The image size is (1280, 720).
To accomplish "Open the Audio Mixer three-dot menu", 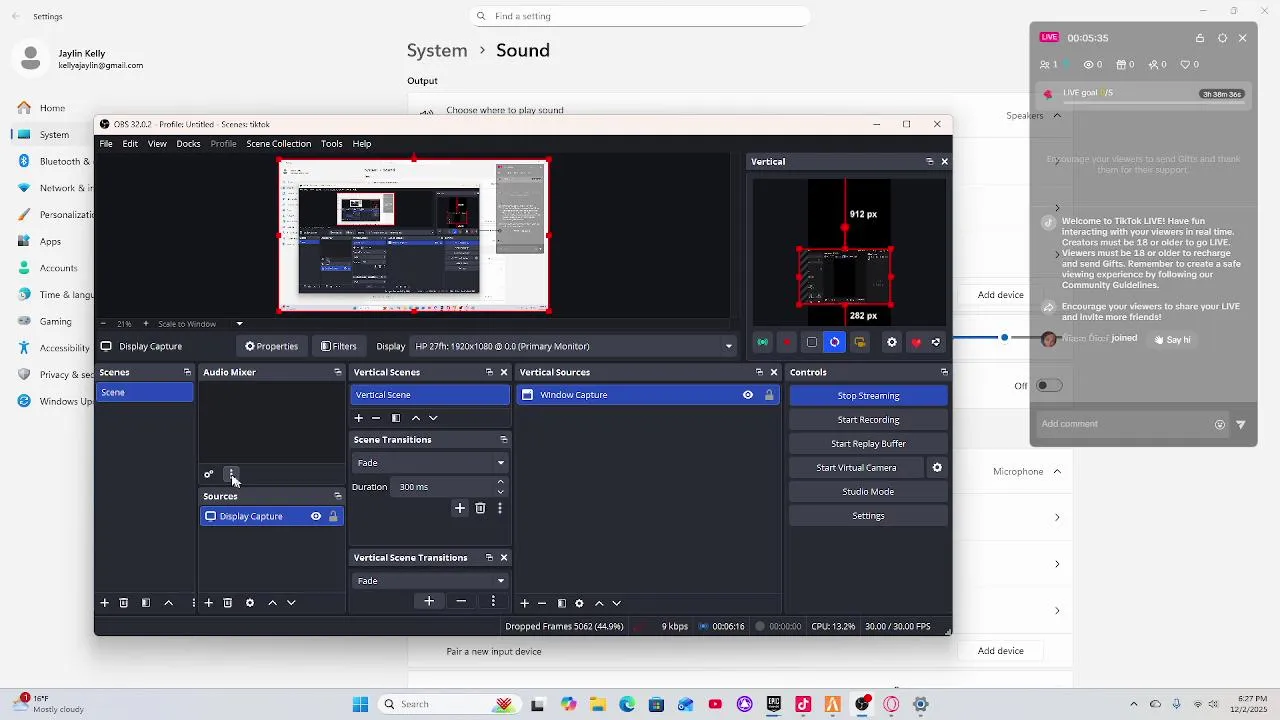I will tap(231, 474).
